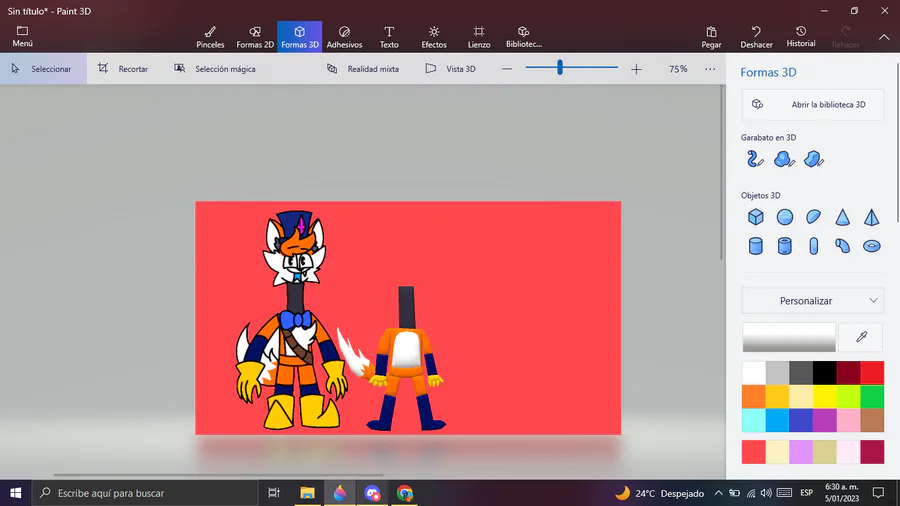Choose the Seleccionar tool

point(43,69)
